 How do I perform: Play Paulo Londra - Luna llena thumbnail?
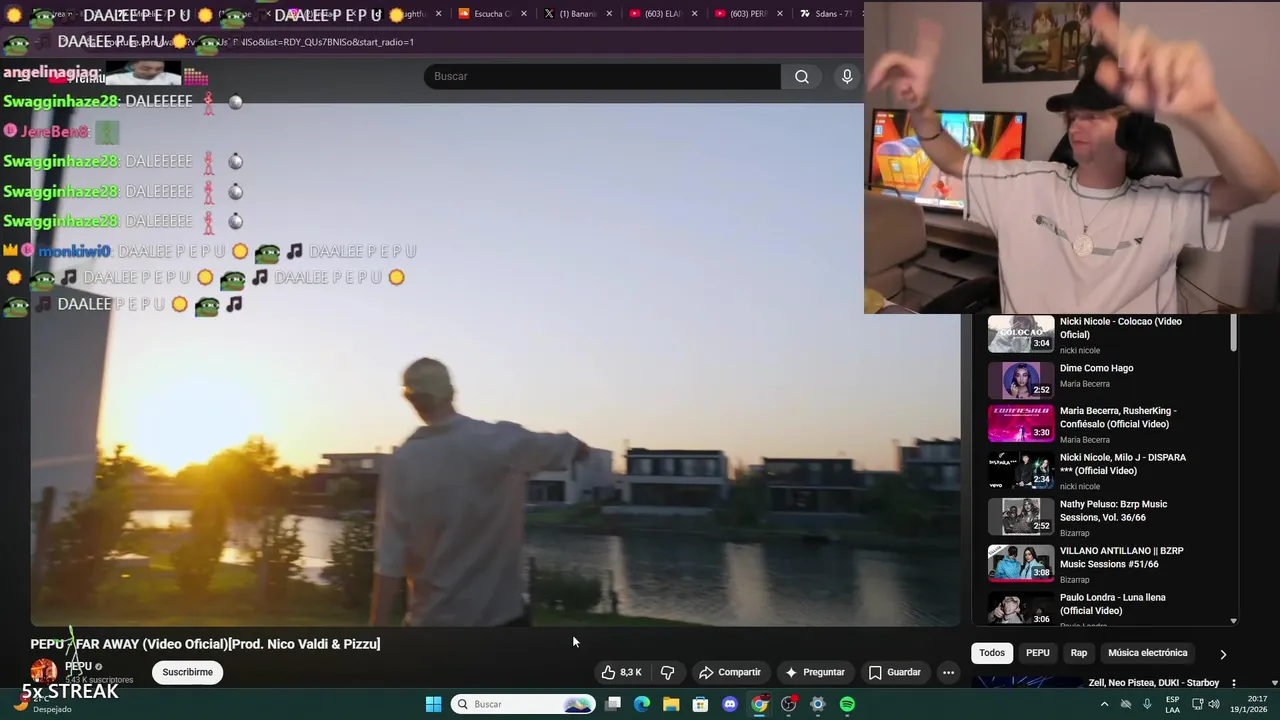pyautogui.click(x=1021, y=609)
